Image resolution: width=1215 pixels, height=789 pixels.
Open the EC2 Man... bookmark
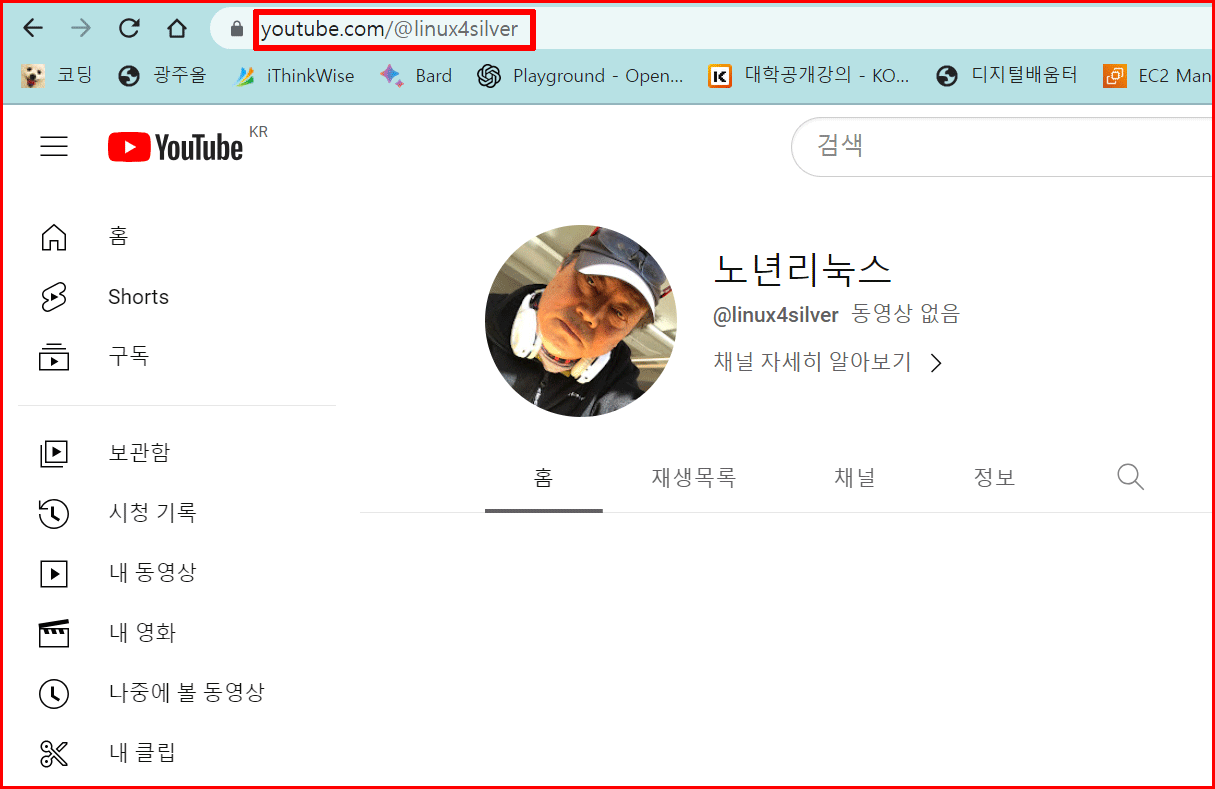click(x=1157, y=75)
